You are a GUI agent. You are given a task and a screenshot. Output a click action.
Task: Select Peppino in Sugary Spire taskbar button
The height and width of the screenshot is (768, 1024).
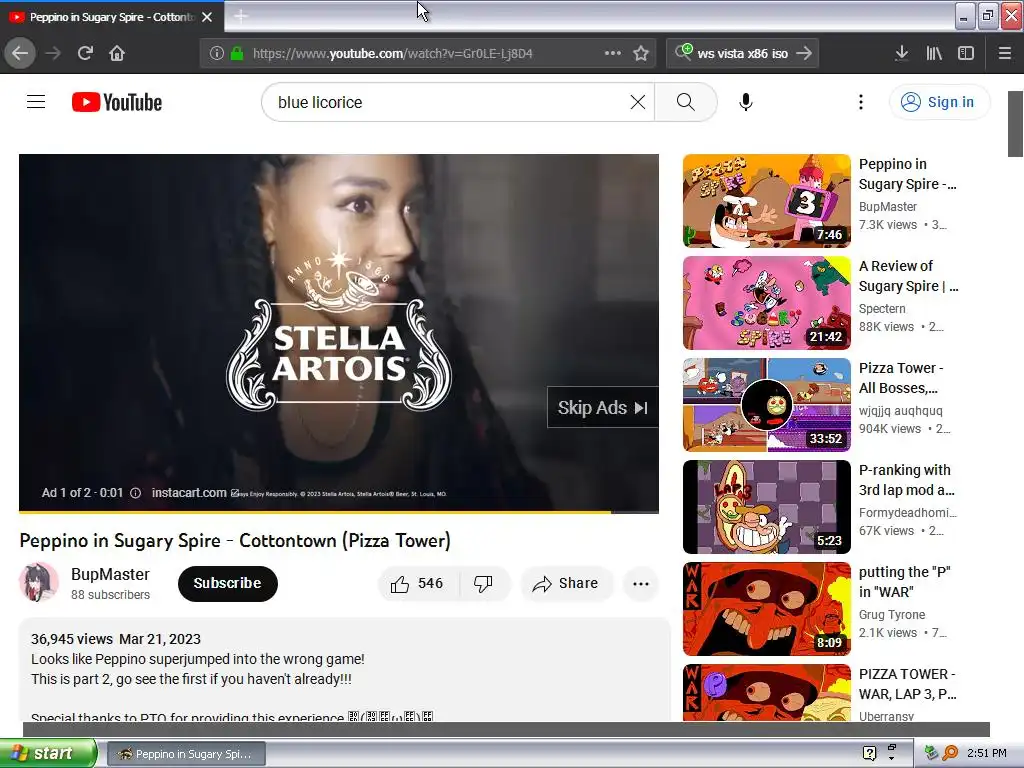coord(185,754)
